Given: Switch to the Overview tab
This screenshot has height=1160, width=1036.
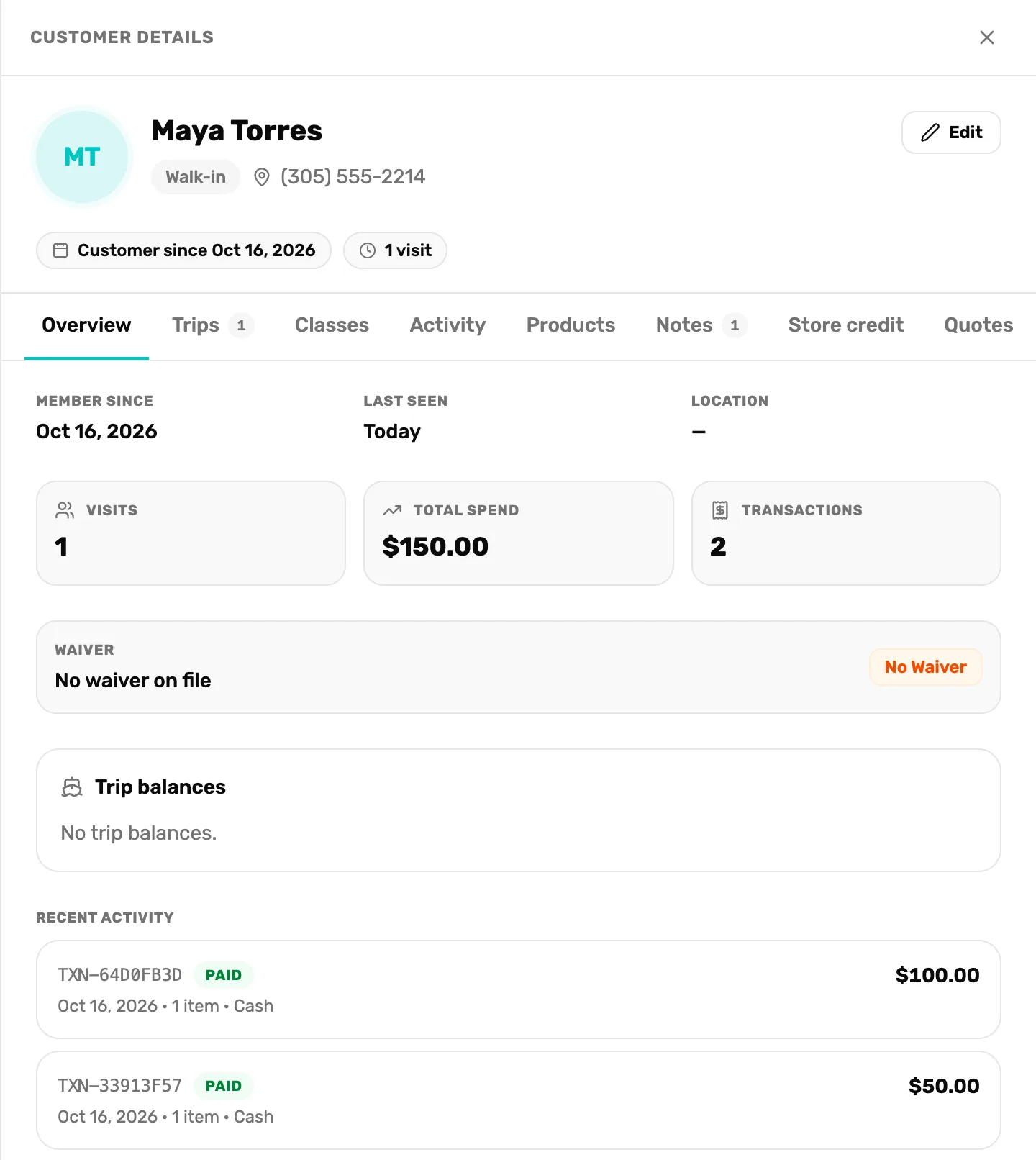Looking at the screenshot, I should [x=86, y=325].
